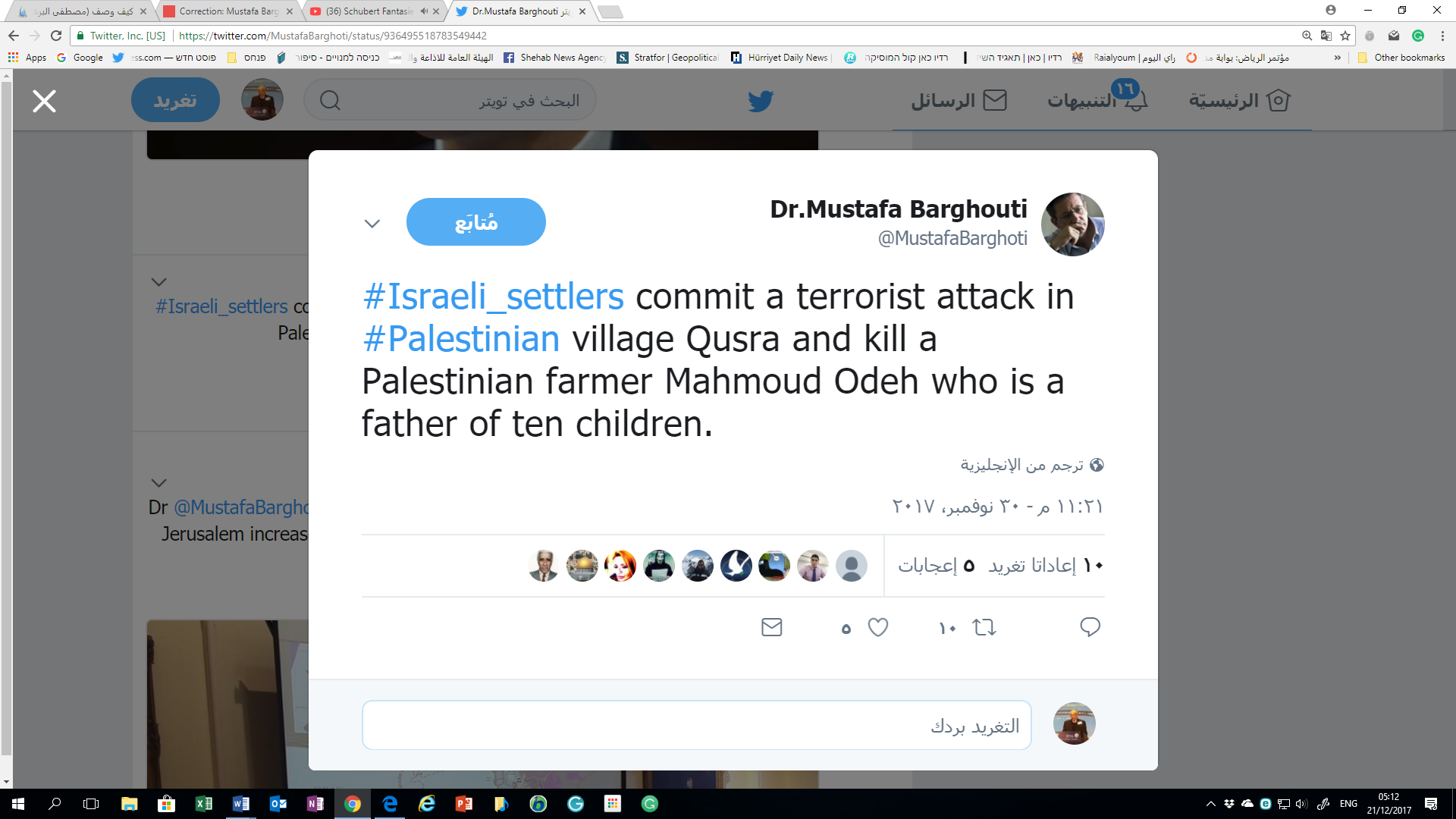
Task: Open the messages menu item in navigation
Action: [959, 101]
